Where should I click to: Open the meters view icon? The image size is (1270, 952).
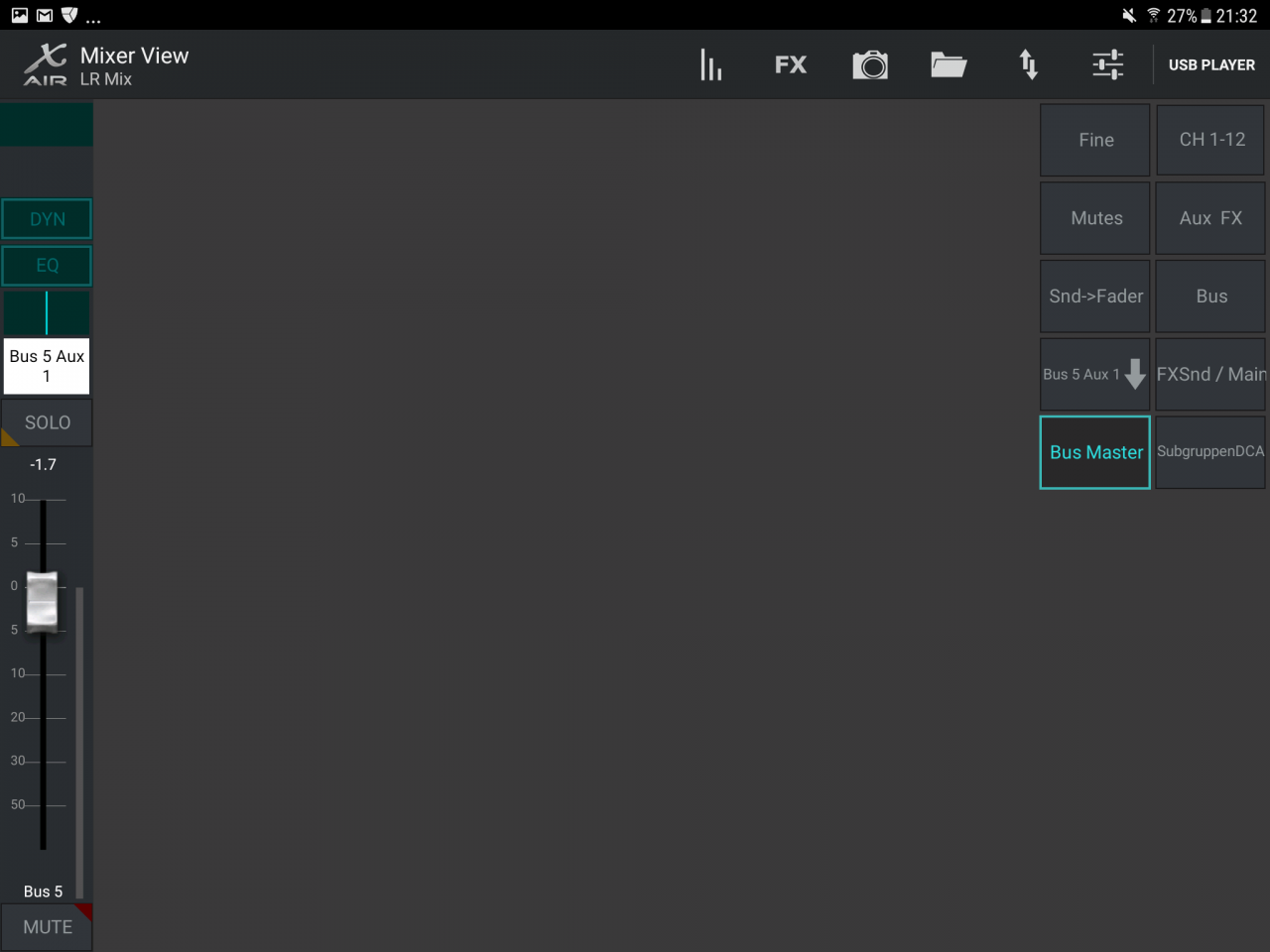[x=710, y=65]
